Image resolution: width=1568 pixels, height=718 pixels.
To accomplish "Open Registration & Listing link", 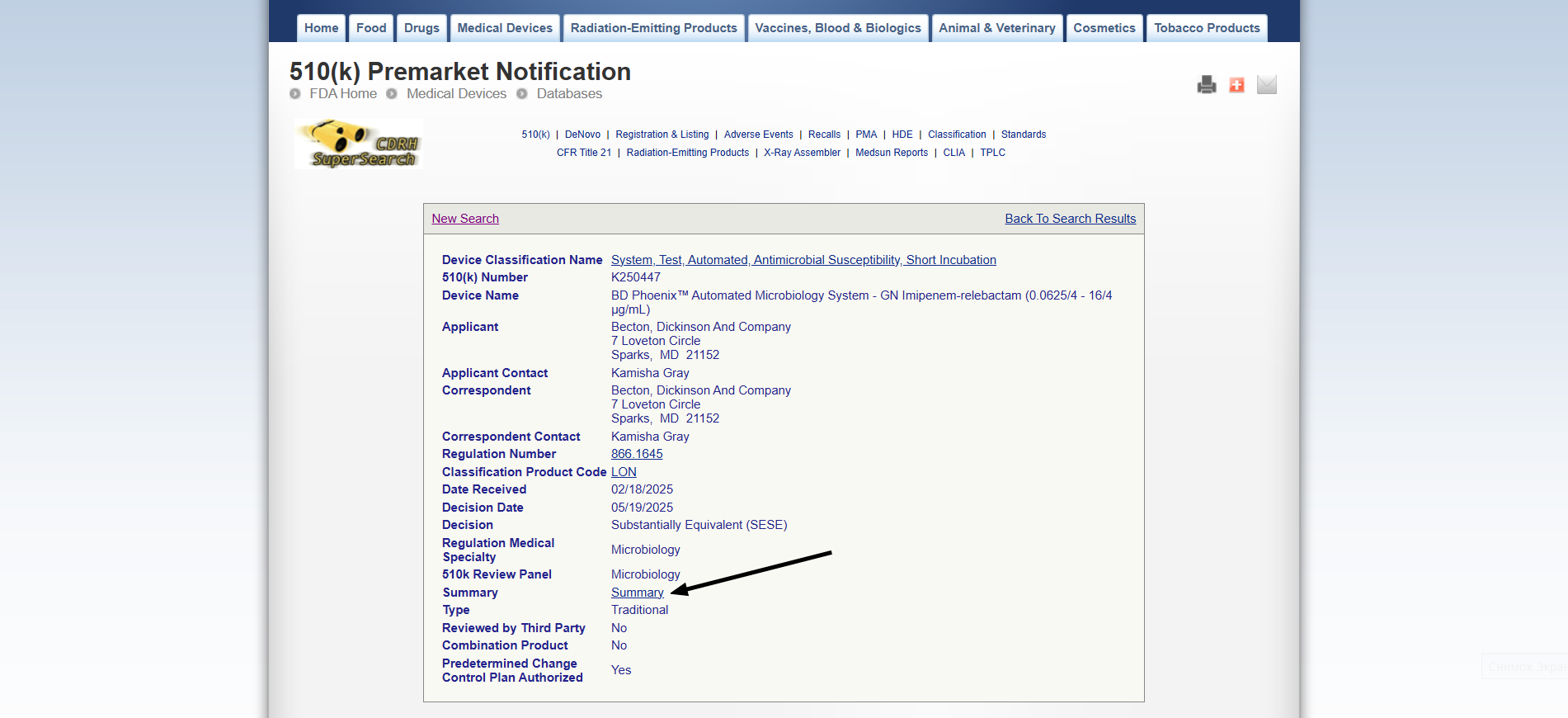I will (662, 135).
